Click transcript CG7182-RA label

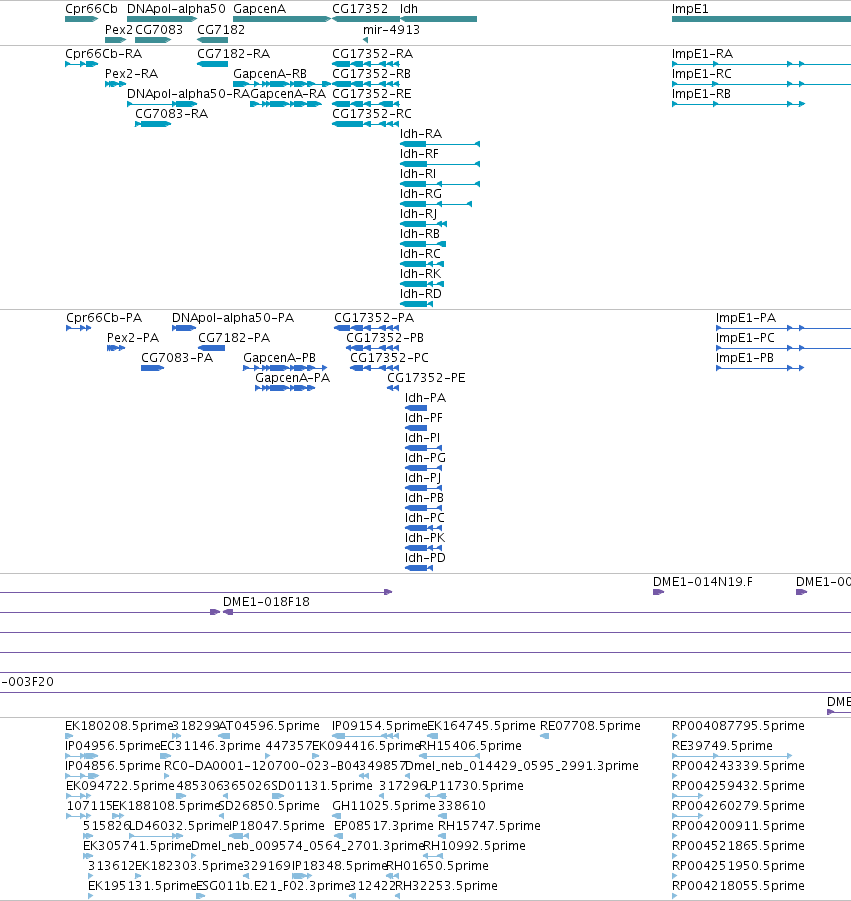233,53
